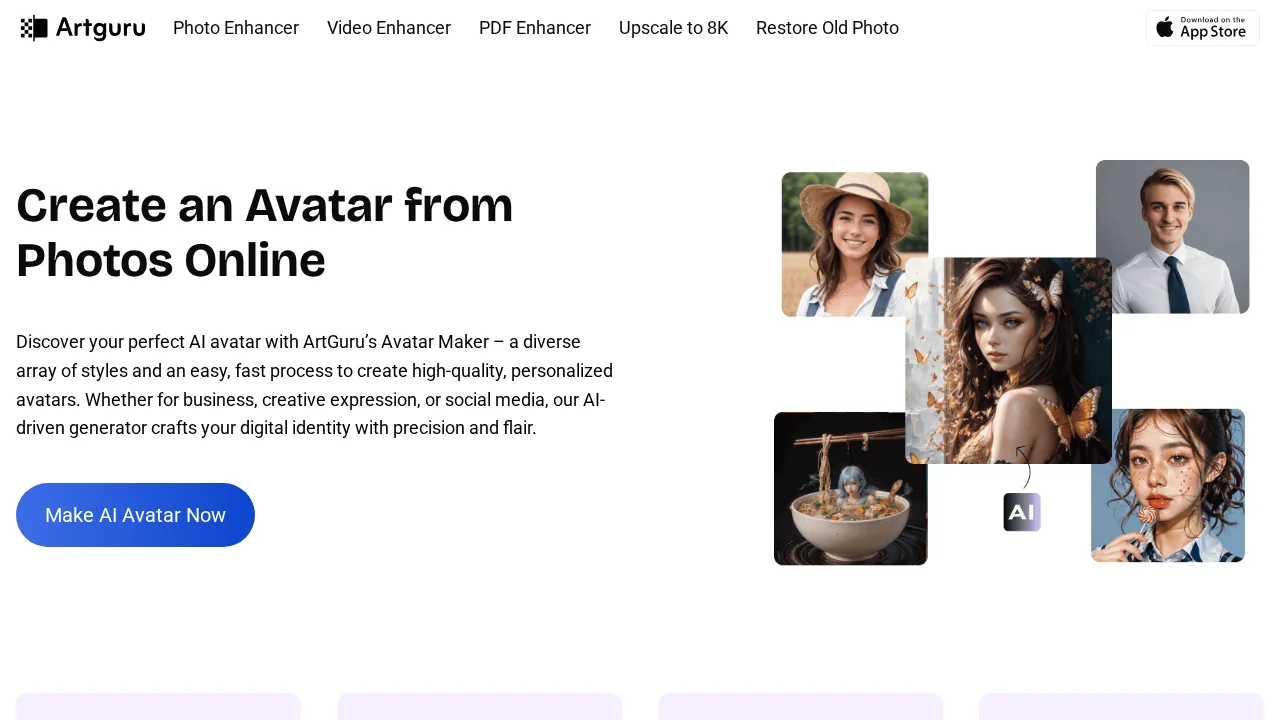This screenshot has width=1280, height=720.
Task: Open PDF Enhancer from the navigation bar
Action: (x=535, y=28)
